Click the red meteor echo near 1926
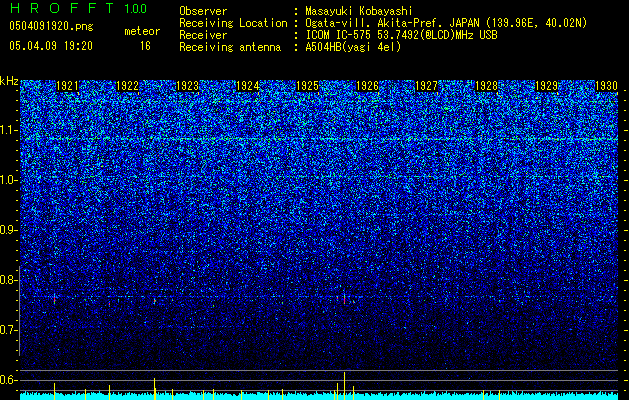This screenshot has width=629, height=400. [344, 299]
